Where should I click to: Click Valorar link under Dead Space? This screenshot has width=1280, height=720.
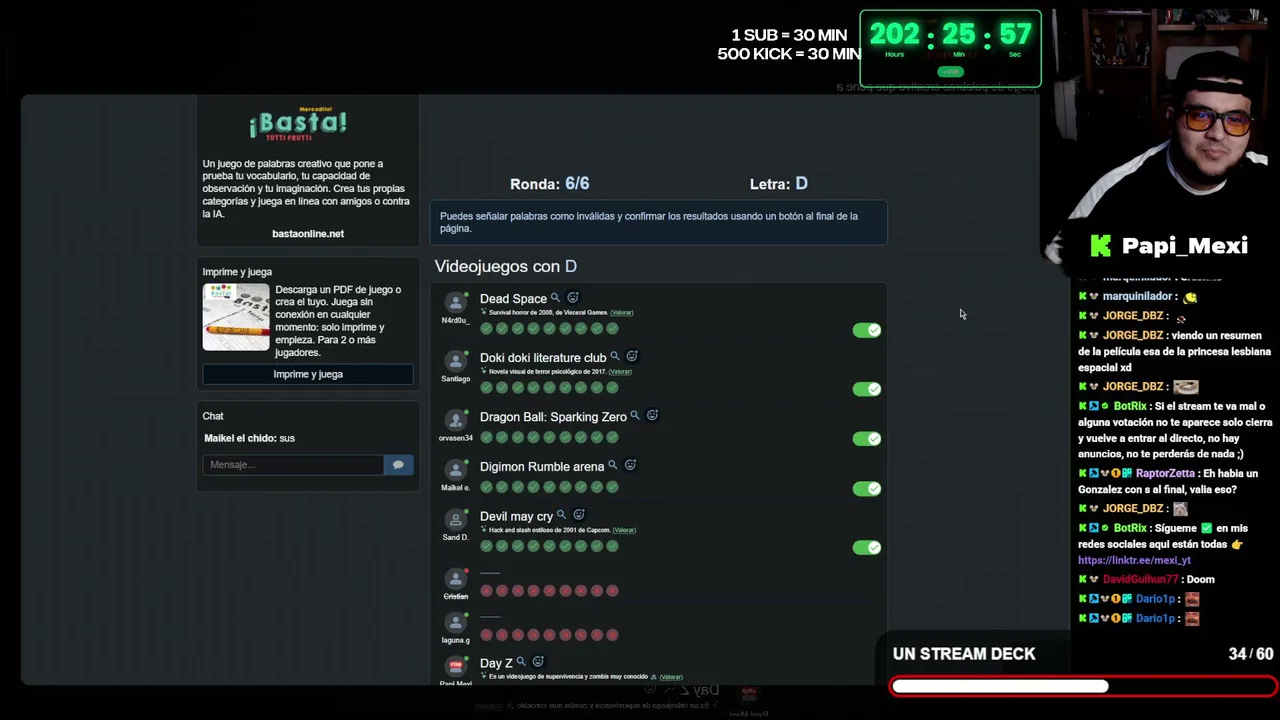(621, 313)
